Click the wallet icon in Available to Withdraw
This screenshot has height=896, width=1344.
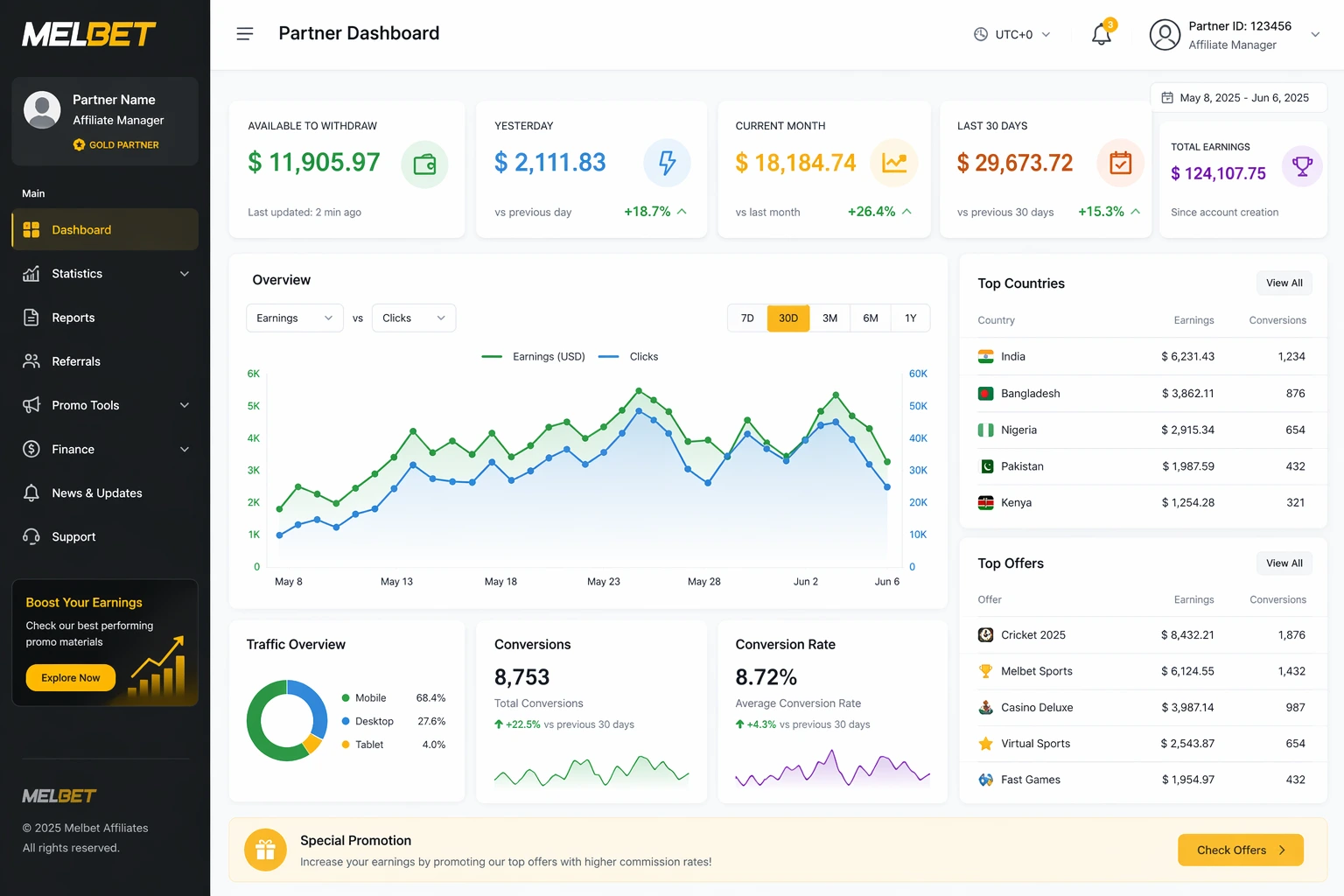coord(424,164)
